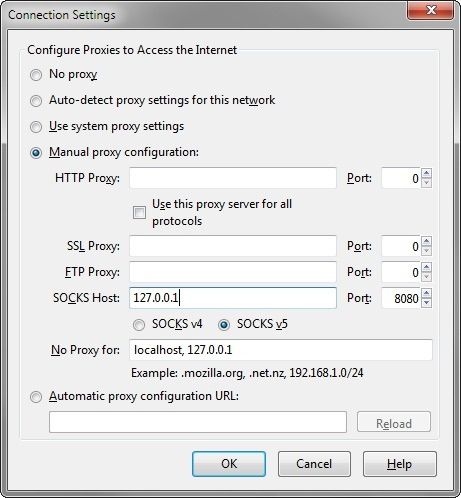Edit the No Proxy for field
The width and height of the screenshot is (461, 498).
pyautogui.click(x=281, y=350)
